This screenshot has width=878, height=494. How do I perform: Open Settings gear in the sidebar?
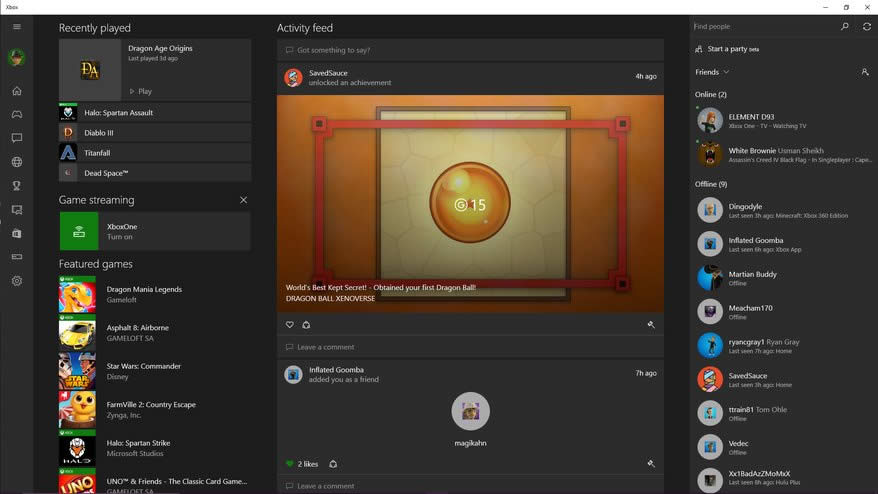point(16,281)
